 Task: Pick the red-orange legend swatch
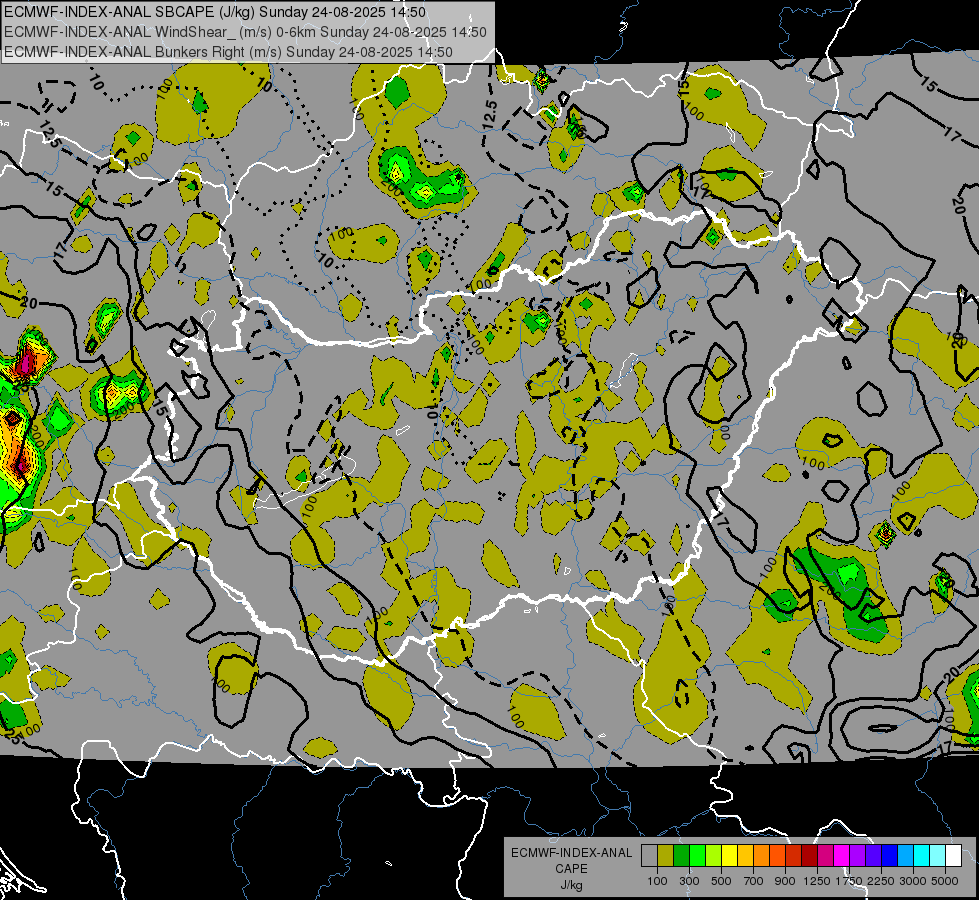point(778,856)
